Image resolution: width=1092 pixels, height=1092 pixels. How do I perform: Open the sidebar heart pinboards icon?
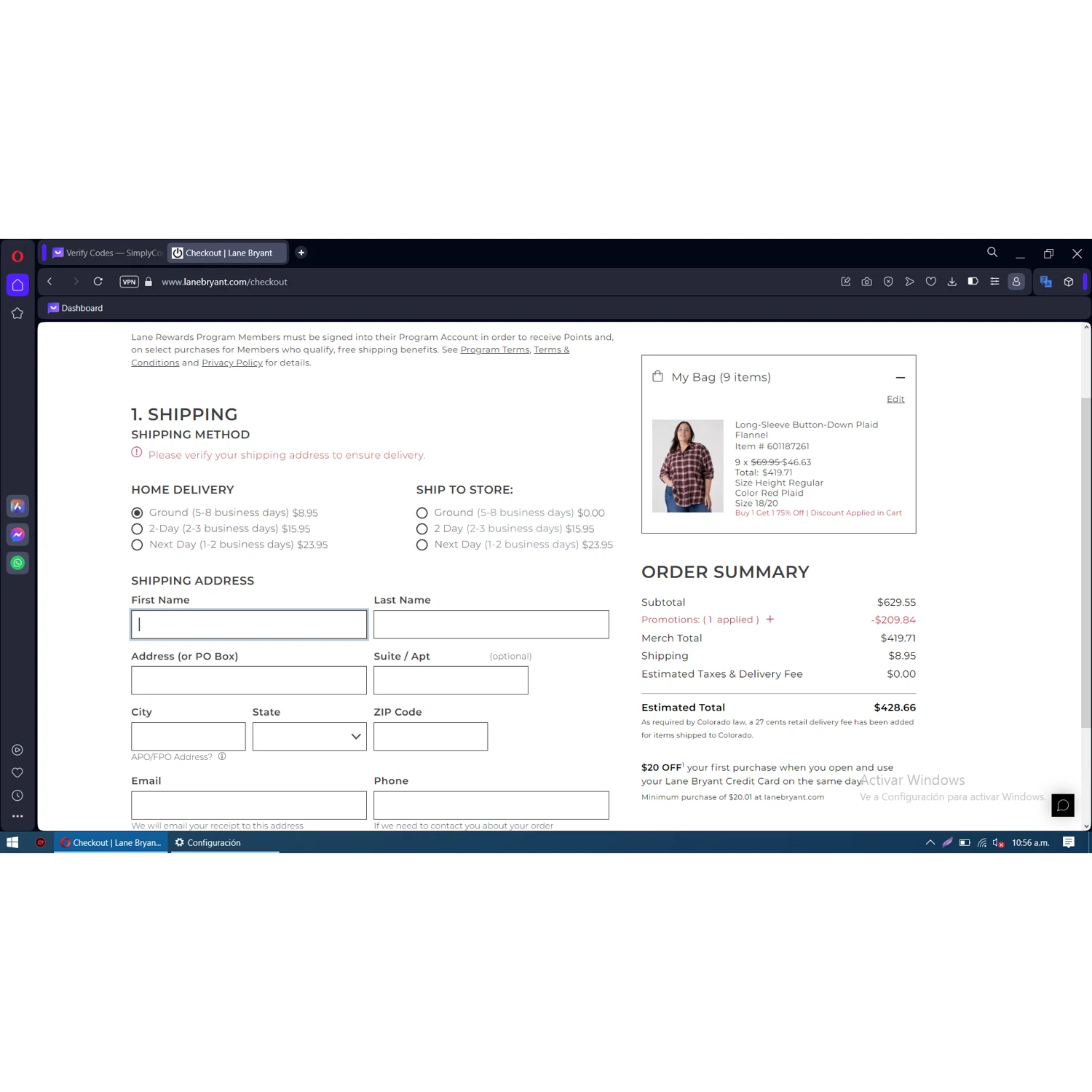(x=17, y=772)
